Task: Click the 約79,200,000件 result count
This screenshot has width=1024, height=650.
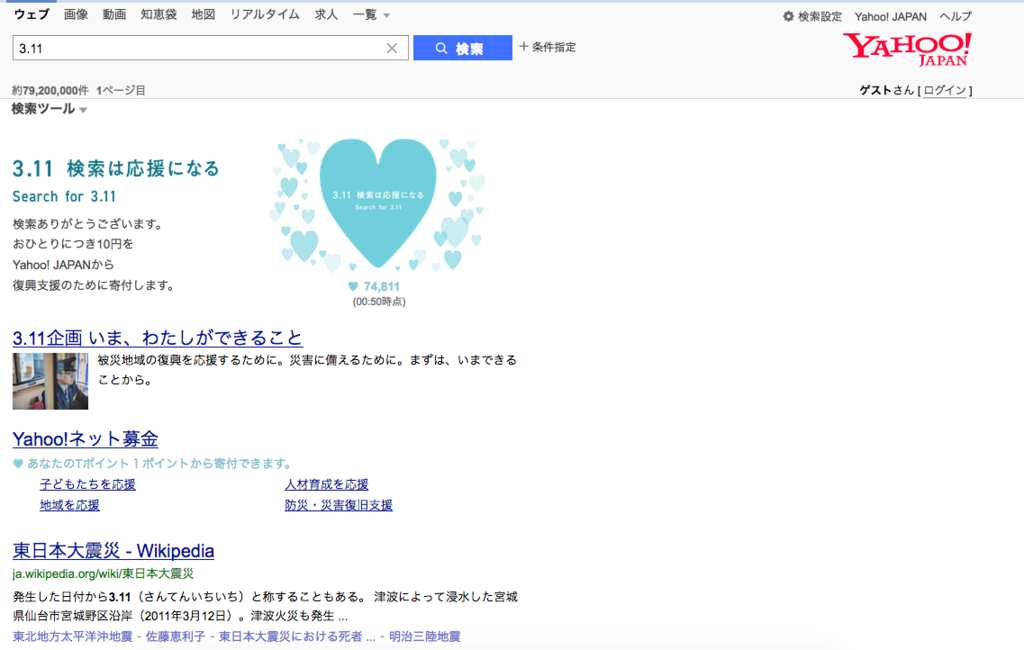Action: pos(50,90)
